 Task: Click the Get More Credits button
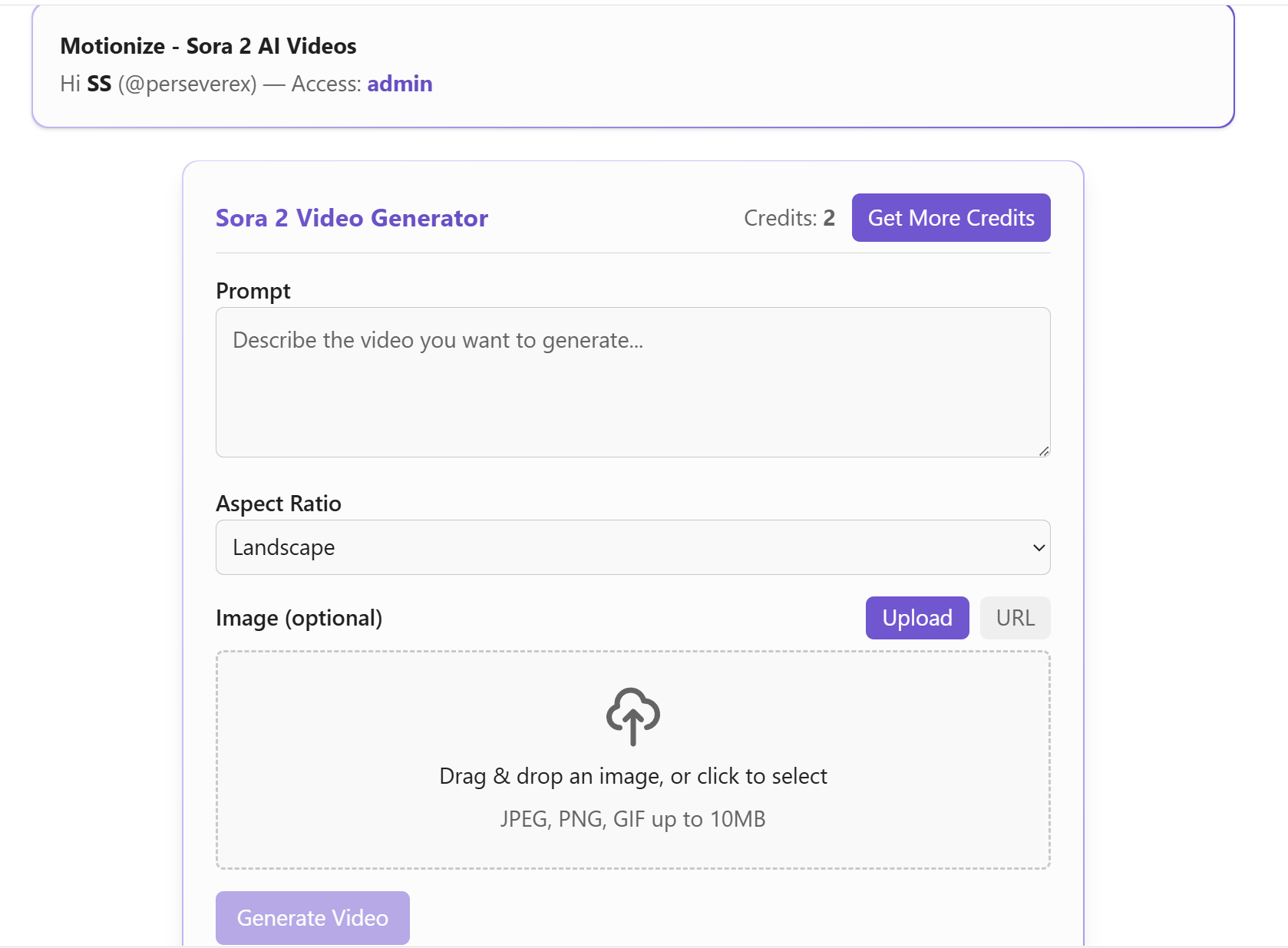coord(950,217)
